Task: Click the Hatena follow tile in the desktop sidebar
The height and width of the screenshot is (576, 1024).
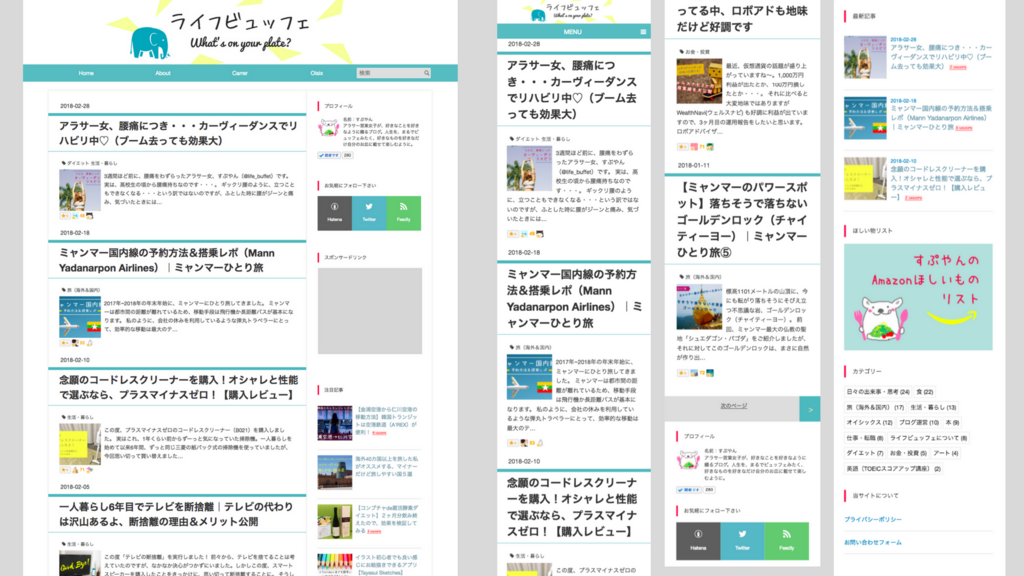Action: pyautogui.click(x=334, y=213)
